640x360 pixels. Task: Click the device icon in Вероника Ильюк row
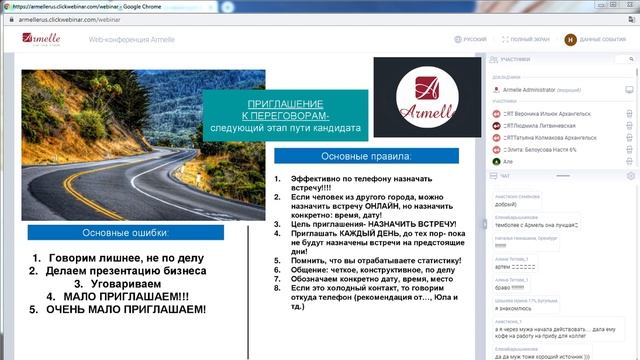tap(629, 114)
